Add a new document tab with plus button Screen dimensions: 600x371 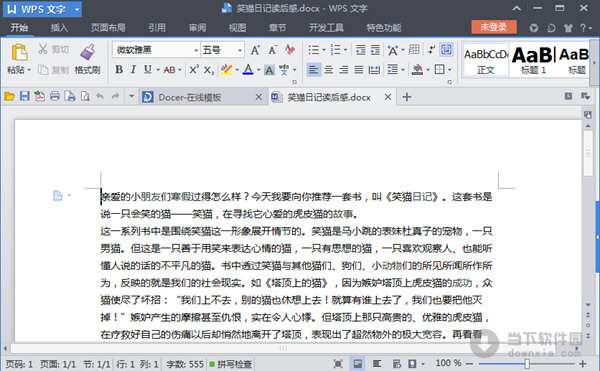click(407, 97)
